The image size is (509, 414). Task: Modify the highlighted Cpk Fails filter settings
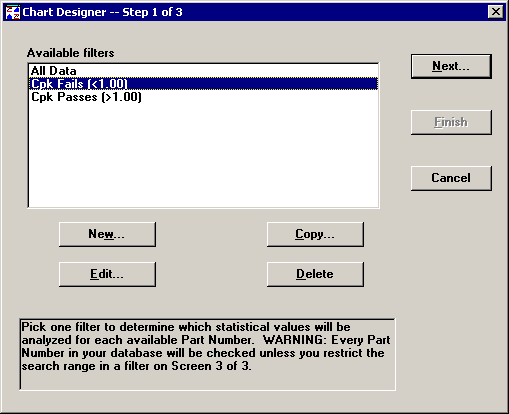click(x=107, y=274)
